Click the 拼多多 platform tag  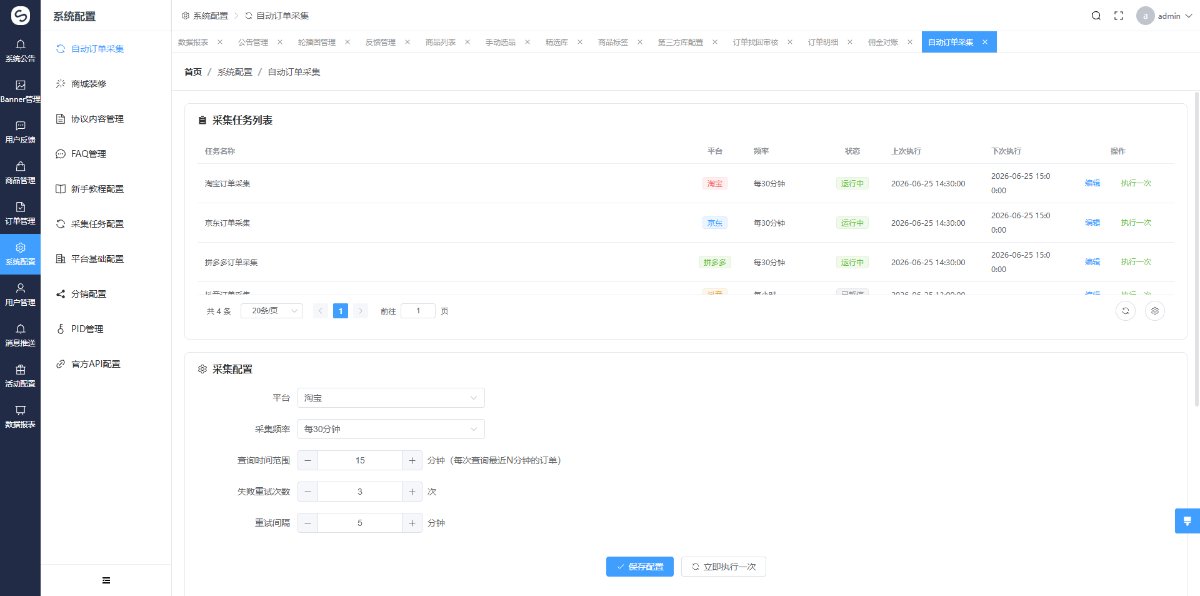[x=715, y=262]
